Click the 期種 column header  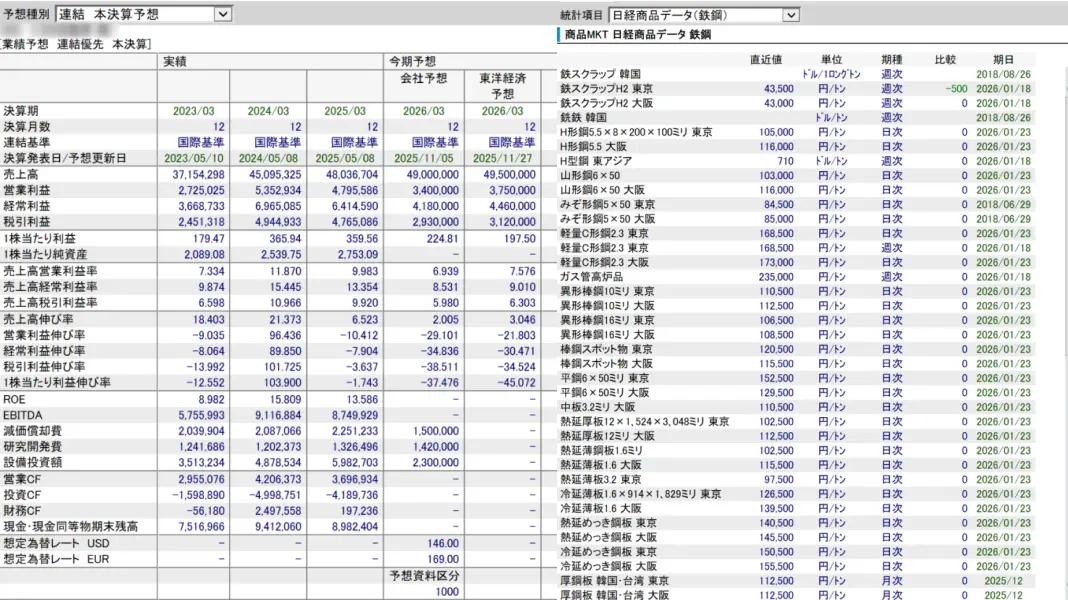[892, 60]
